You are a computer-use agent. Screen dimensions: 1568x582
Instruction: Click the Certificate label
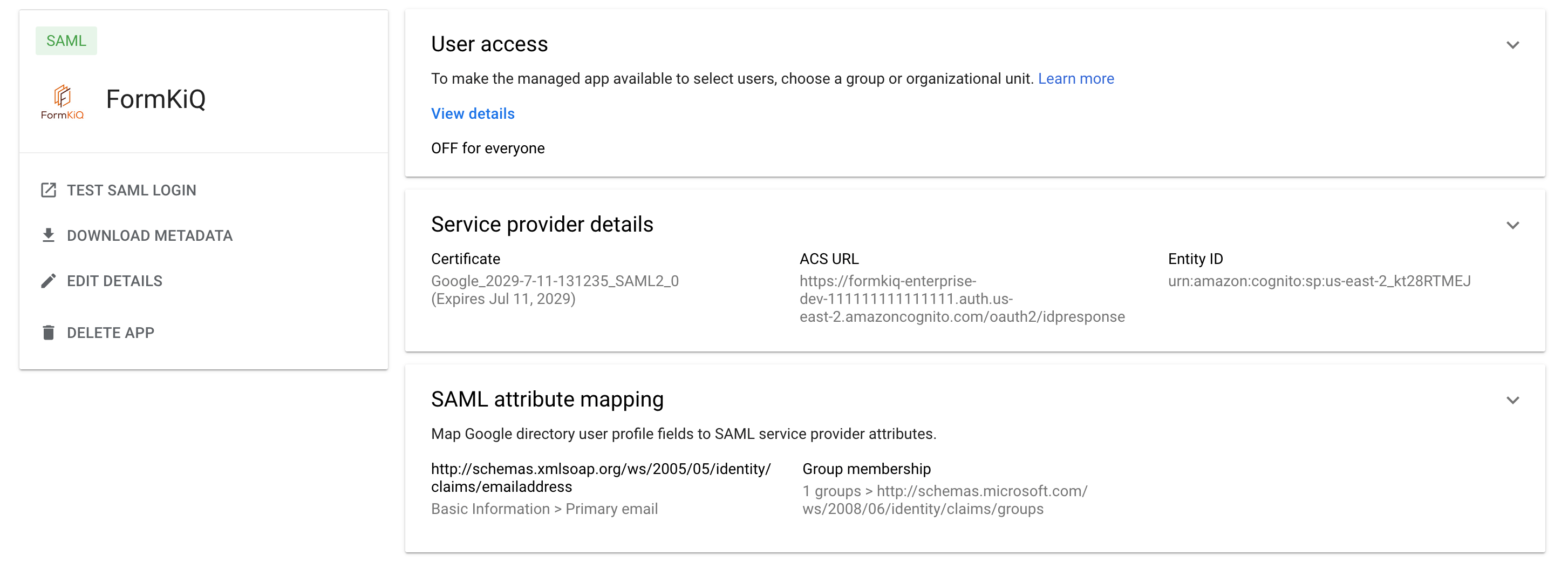coord(465,259)
